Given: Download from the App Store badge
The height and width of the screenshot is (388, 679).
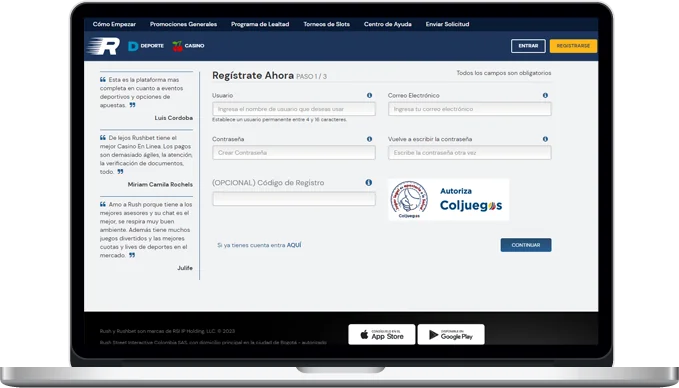Looking at the screenshot, I should (x=382, y=334).
